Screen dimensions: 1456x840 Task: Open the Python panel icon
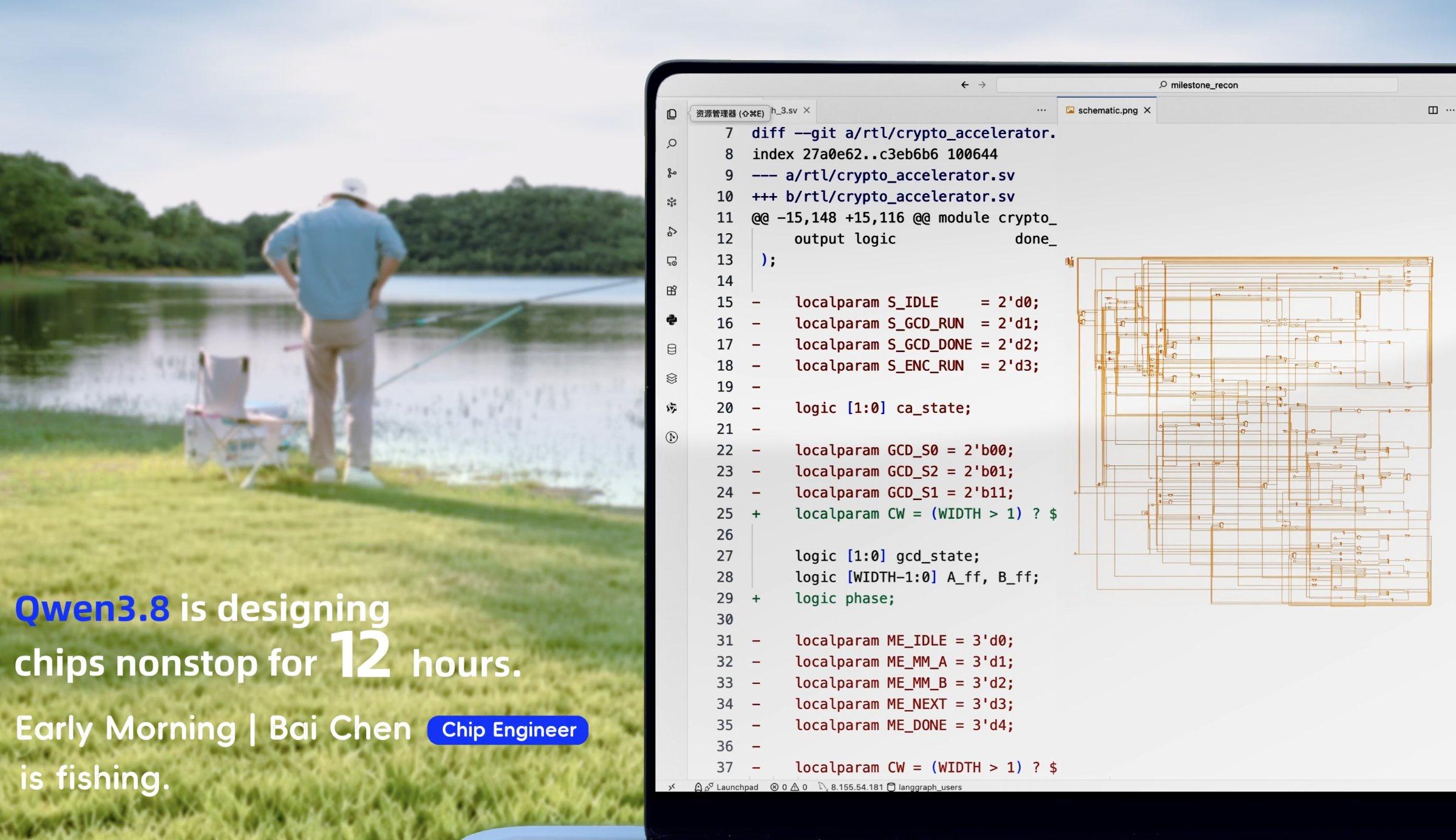(x=672, y=320)
